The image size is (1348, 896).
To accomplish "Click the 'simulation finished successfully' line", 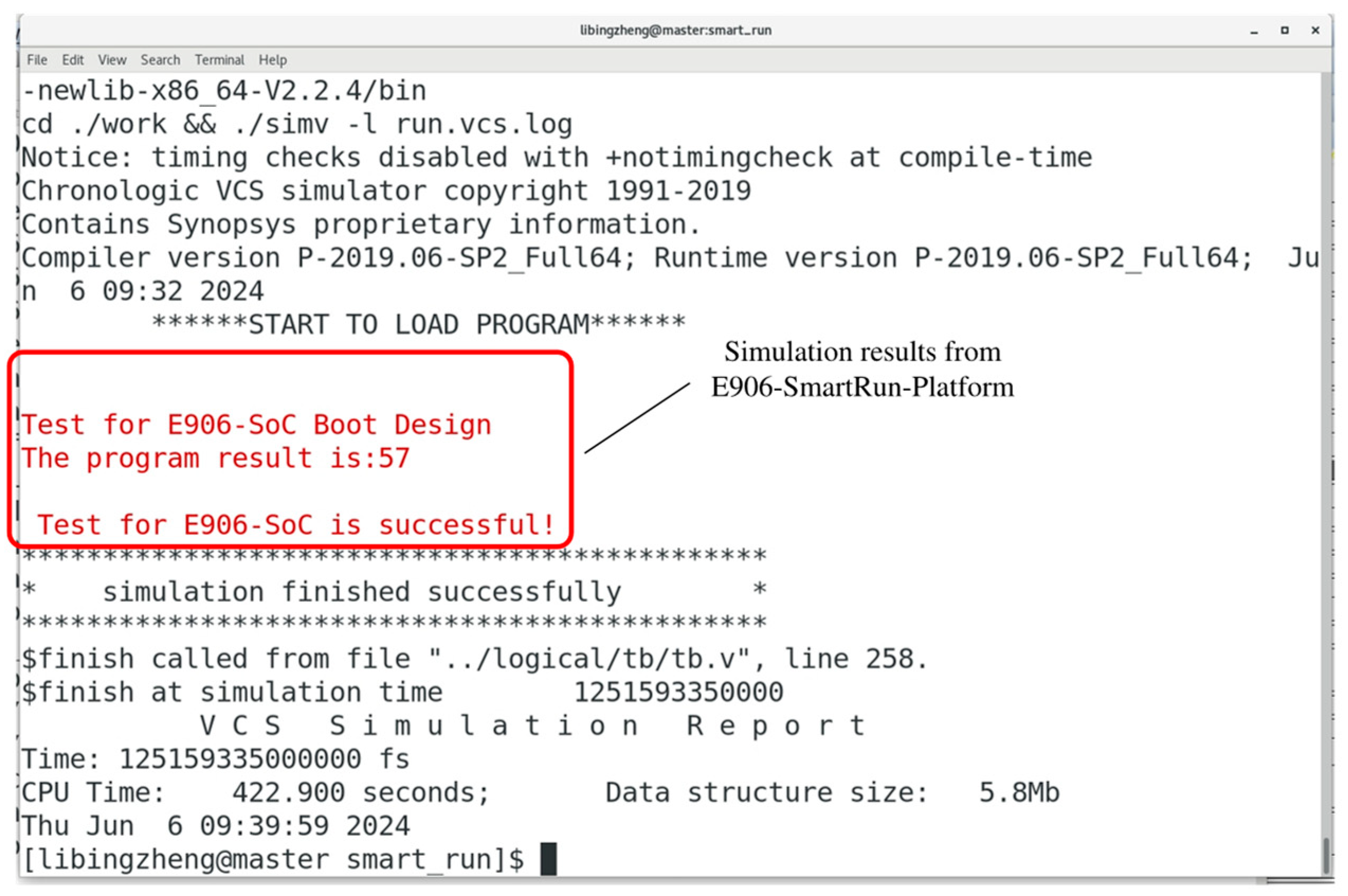I will click(361, 592).
